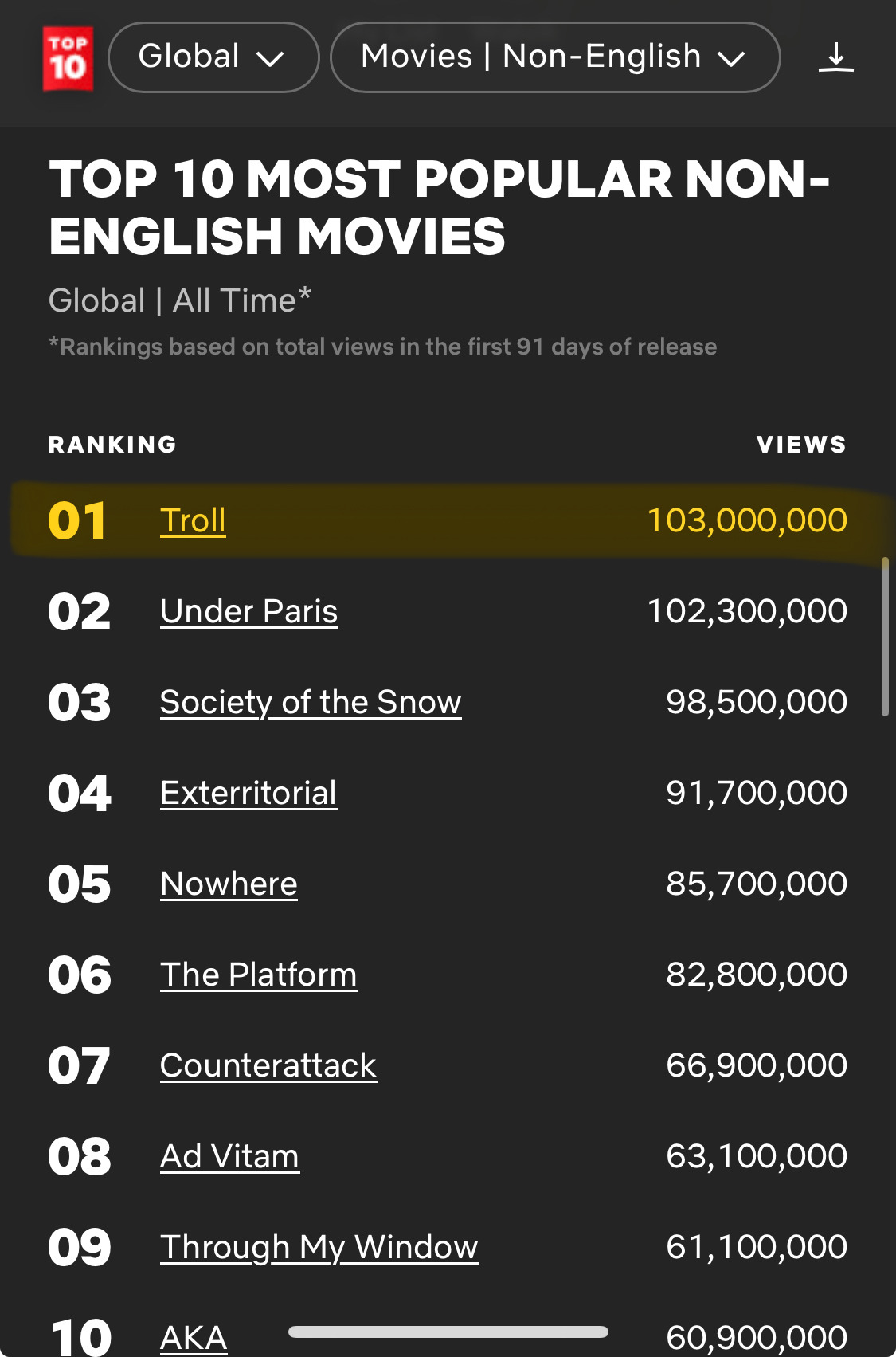
Task: Click the Nowhere movie link
Action: [229, 884]
